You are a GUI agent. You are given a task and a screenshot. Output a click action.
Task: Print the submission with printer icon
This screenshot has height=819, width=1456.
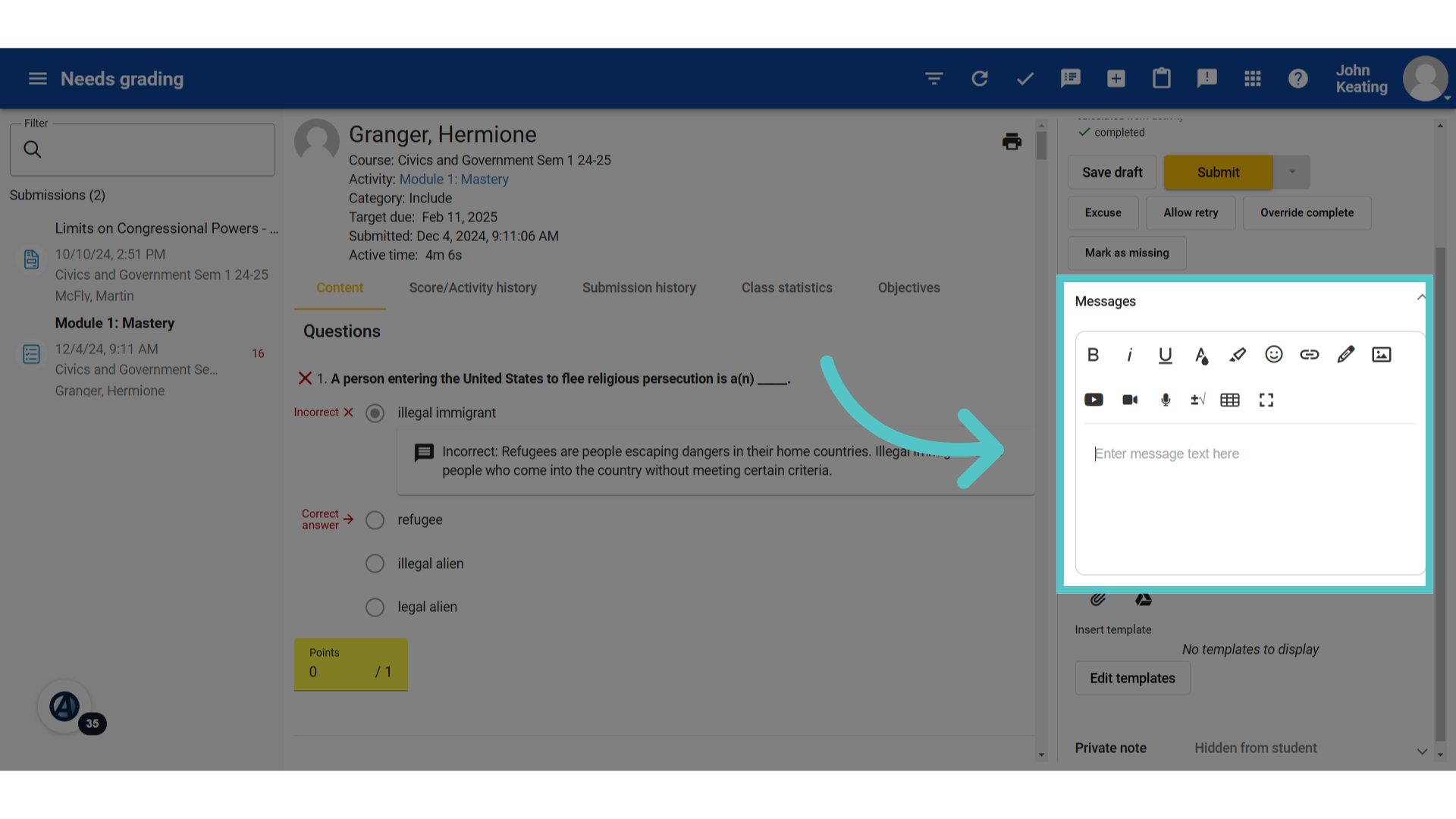(1012, 142)
